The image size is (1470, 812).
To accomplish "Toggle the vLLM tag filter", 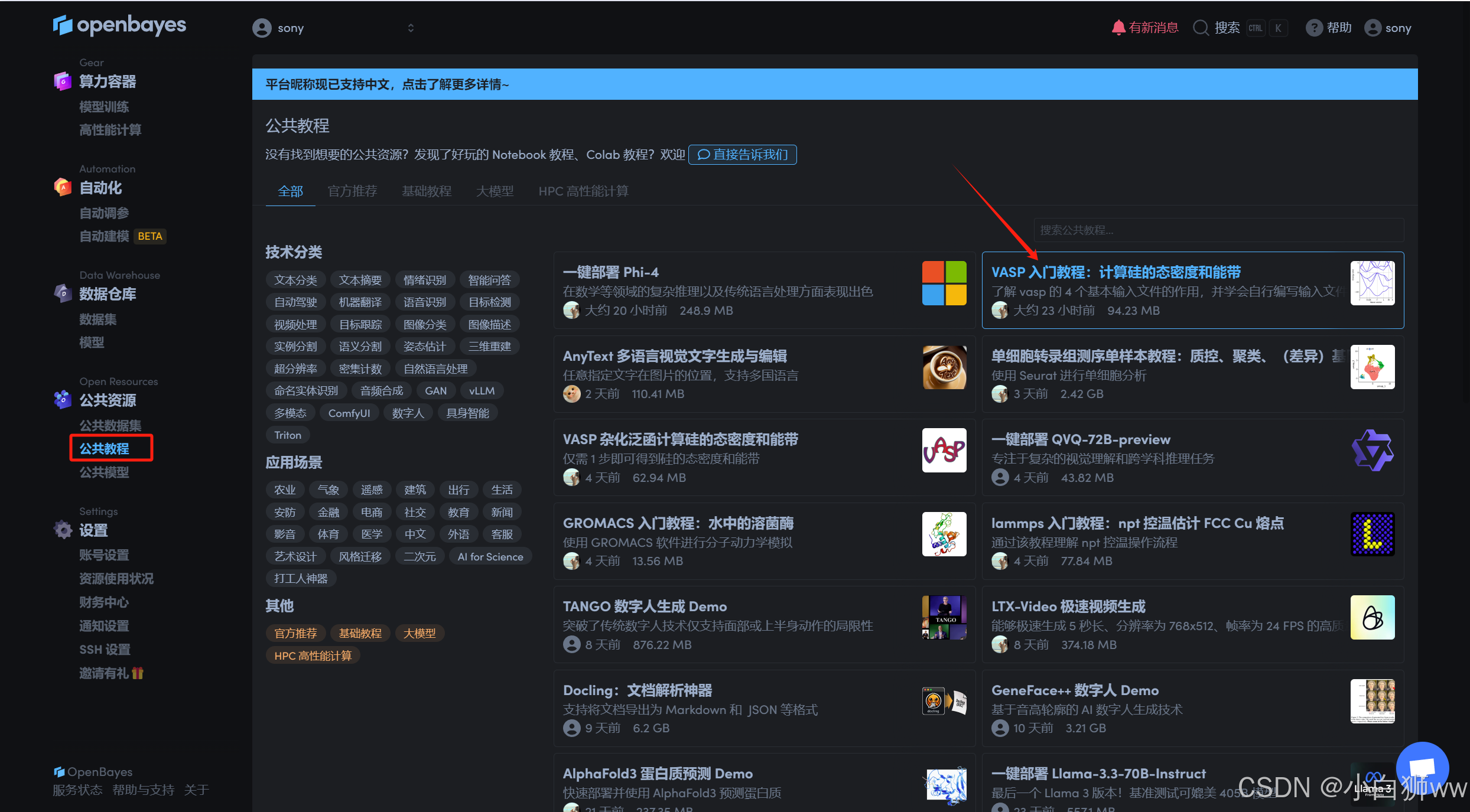I will 482,391.
